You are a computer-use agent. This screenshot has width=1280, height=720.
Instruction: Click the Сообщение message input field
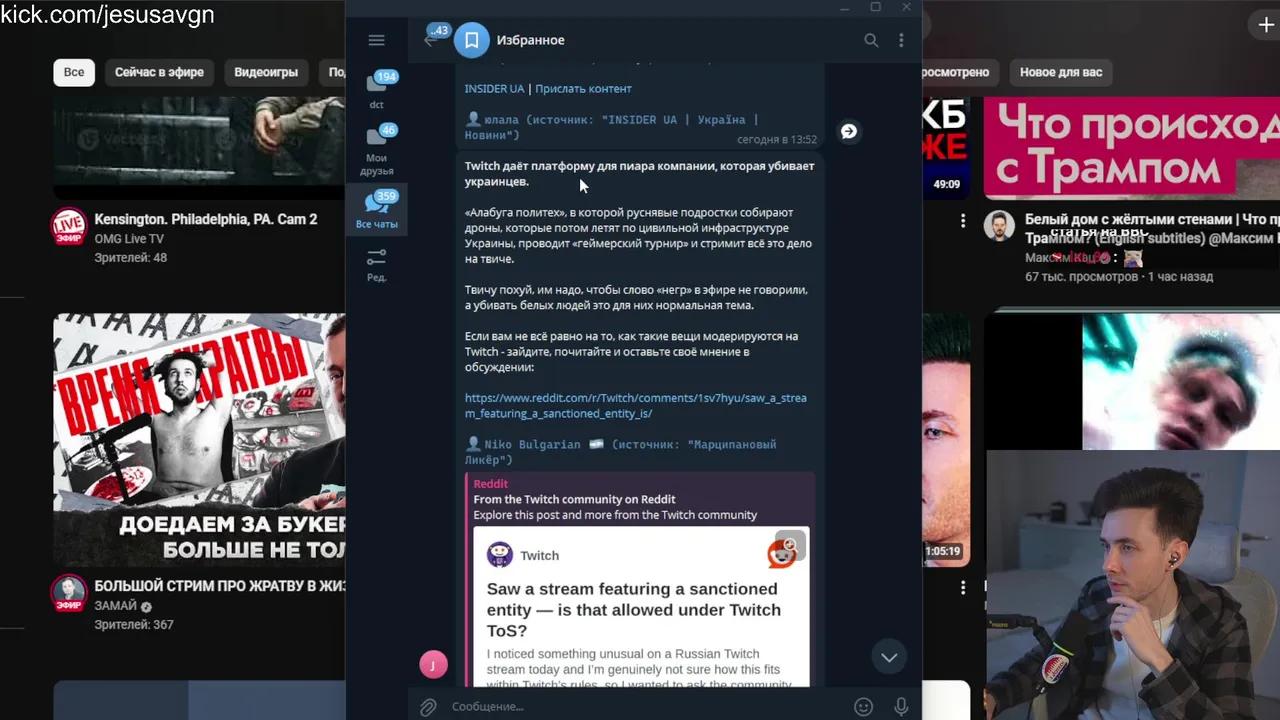(x=645, y=707)
